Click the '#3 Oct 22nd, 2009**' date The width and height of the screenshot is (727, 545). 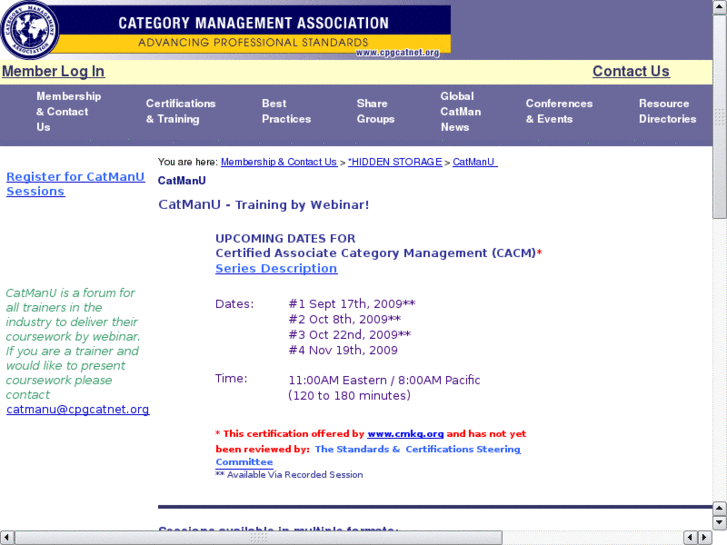click(x=350, y=334)
